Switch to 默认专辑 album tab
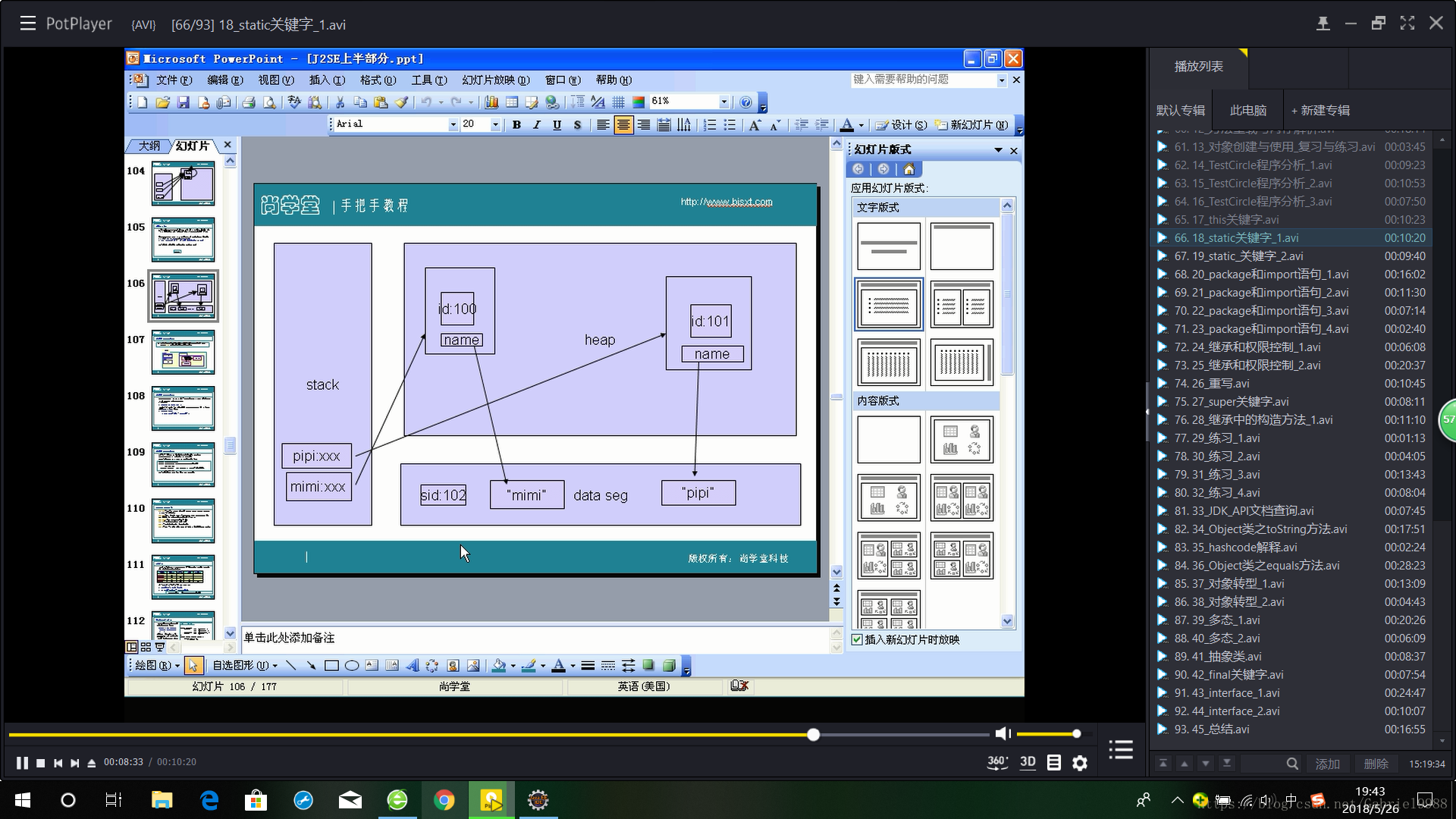The image size is (1456, 819). [x=1180, y=111]
